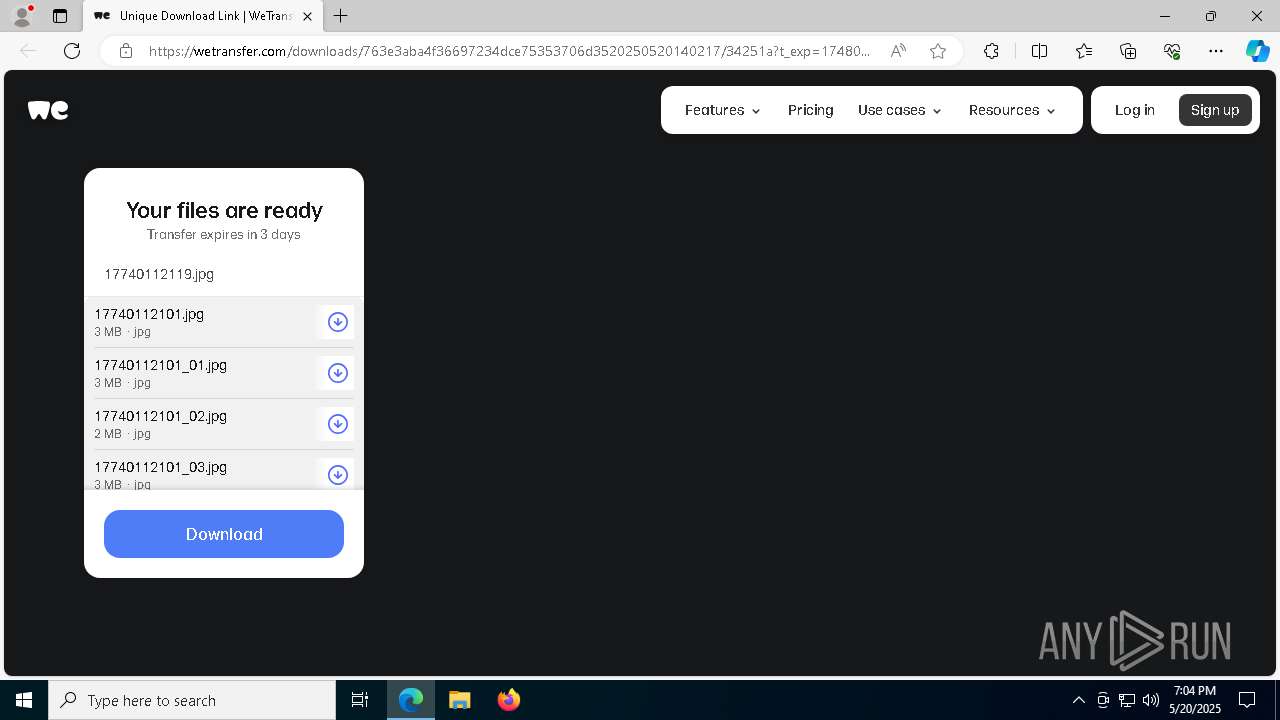Open the Pricing page

[810, 110]
